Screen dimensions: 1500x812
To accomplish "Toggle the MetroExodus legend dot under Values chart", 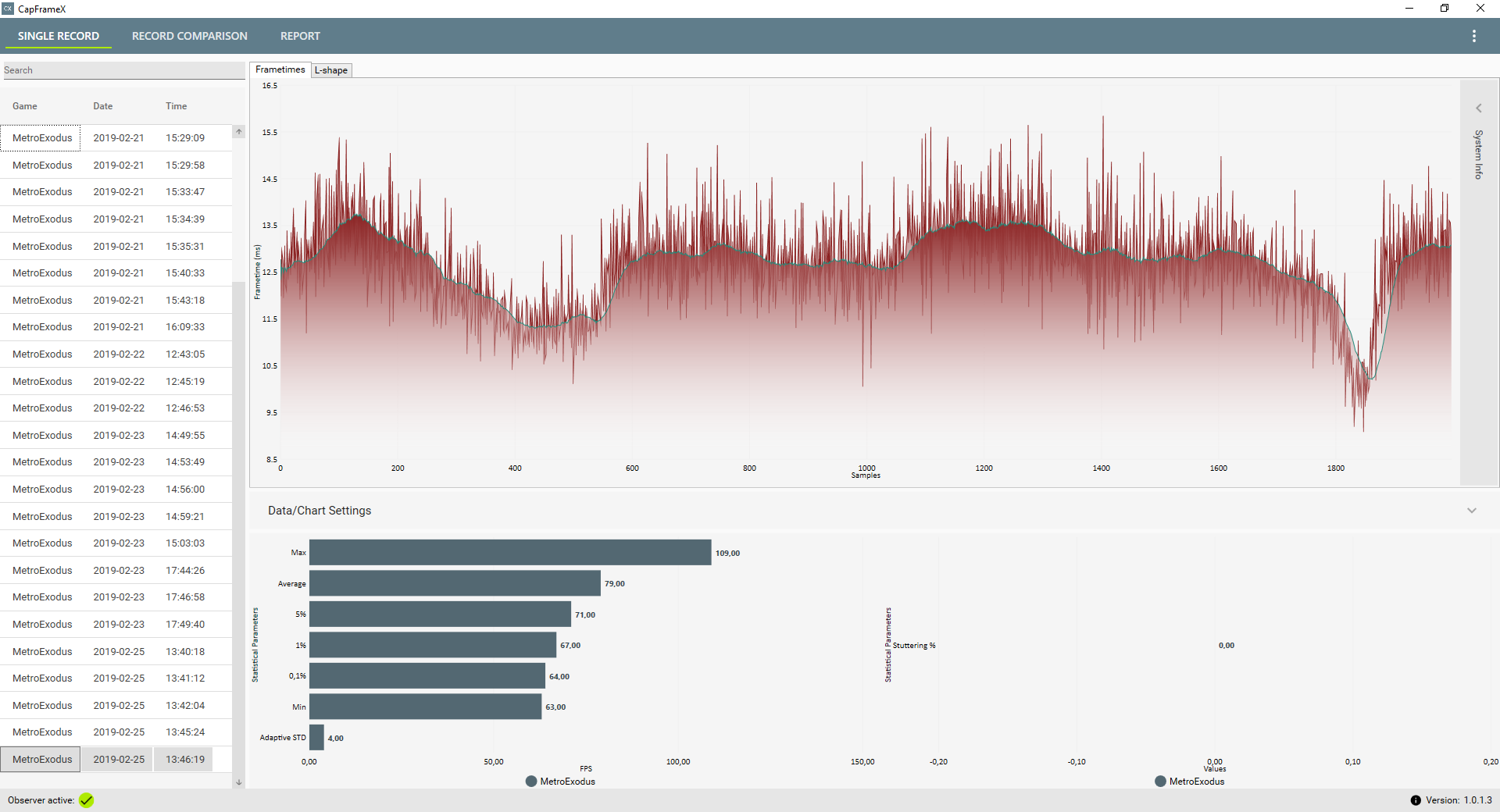I will pos(1160,782).
